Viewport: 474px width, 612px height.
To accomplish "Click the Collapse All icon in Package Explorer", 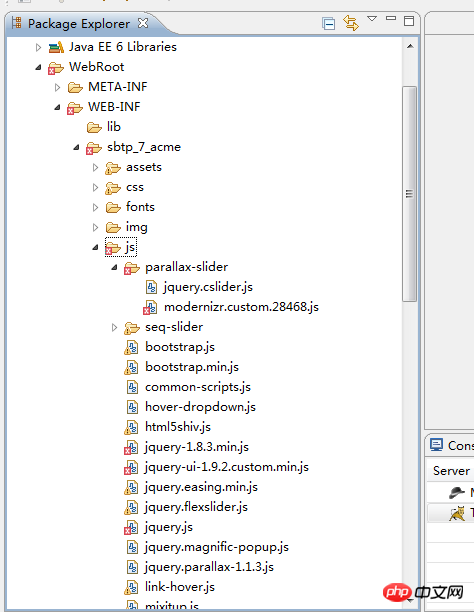I will (x=328, y=23).
